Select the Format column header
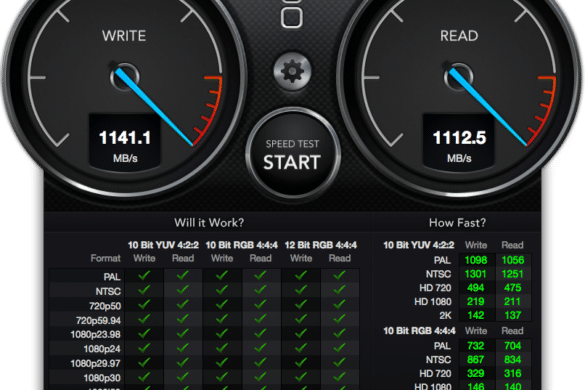This screenshot has height=390, width=585. click(106, 258)
